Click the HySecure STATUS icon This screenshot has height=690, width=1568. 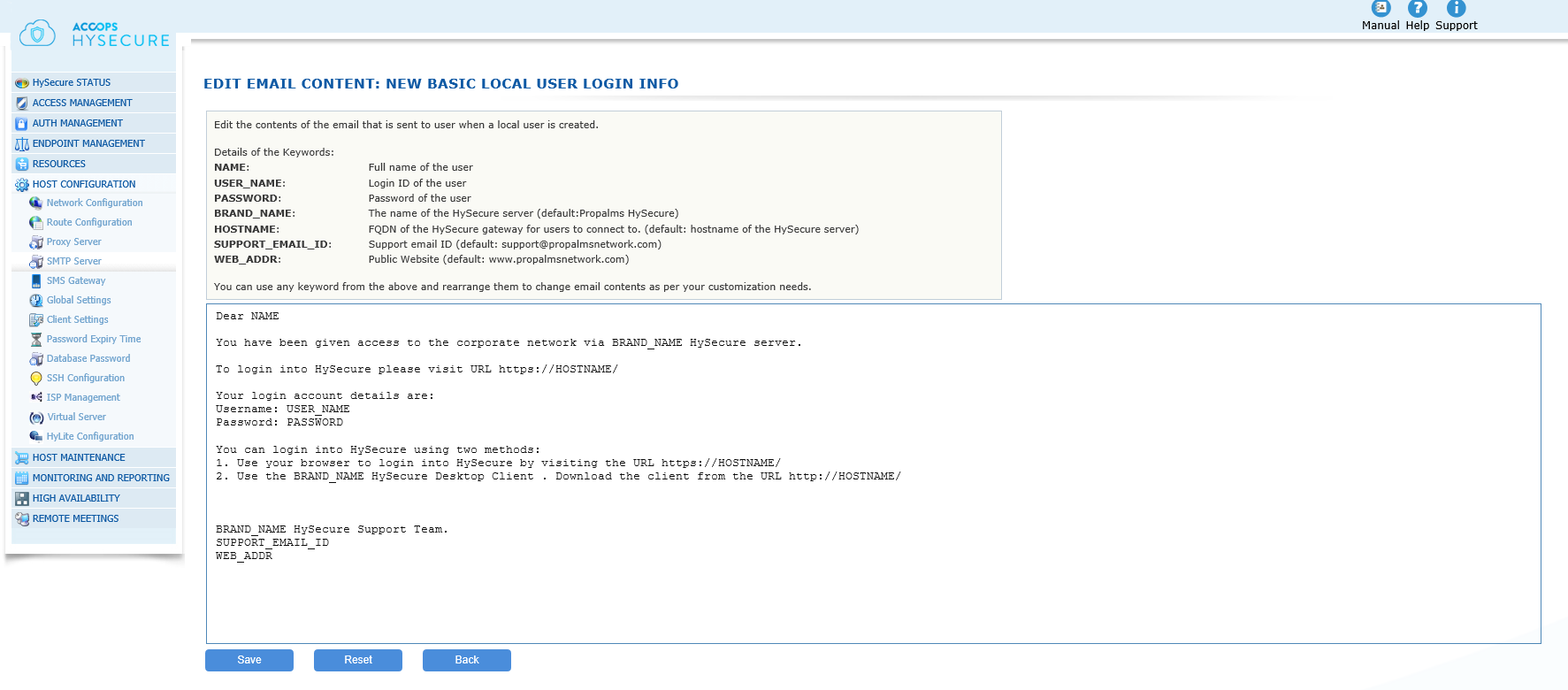click(x=22, y=83)
